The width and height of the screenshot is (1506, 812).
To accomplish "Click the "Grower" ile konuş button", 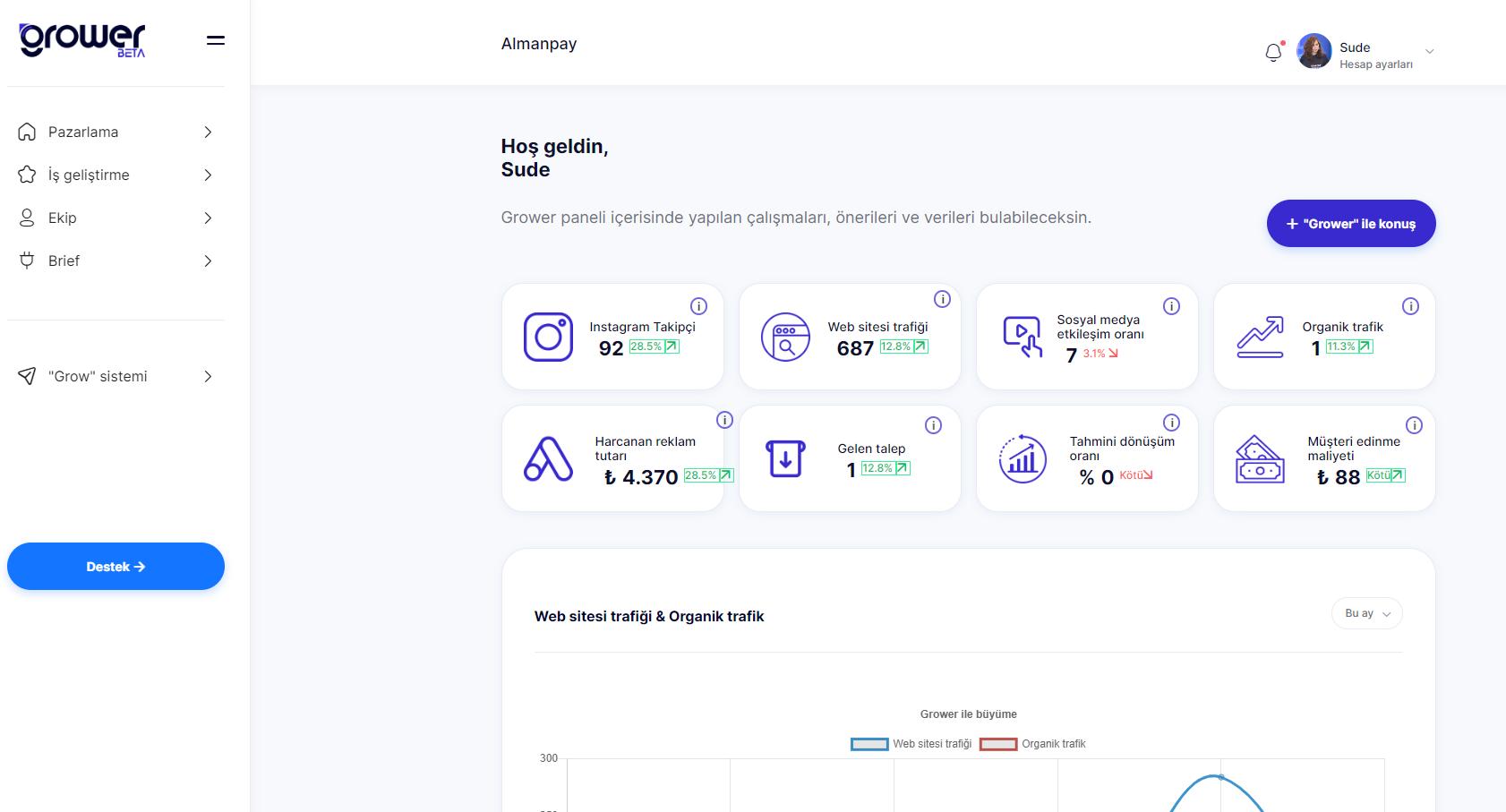I will (x=1350, y=223).
